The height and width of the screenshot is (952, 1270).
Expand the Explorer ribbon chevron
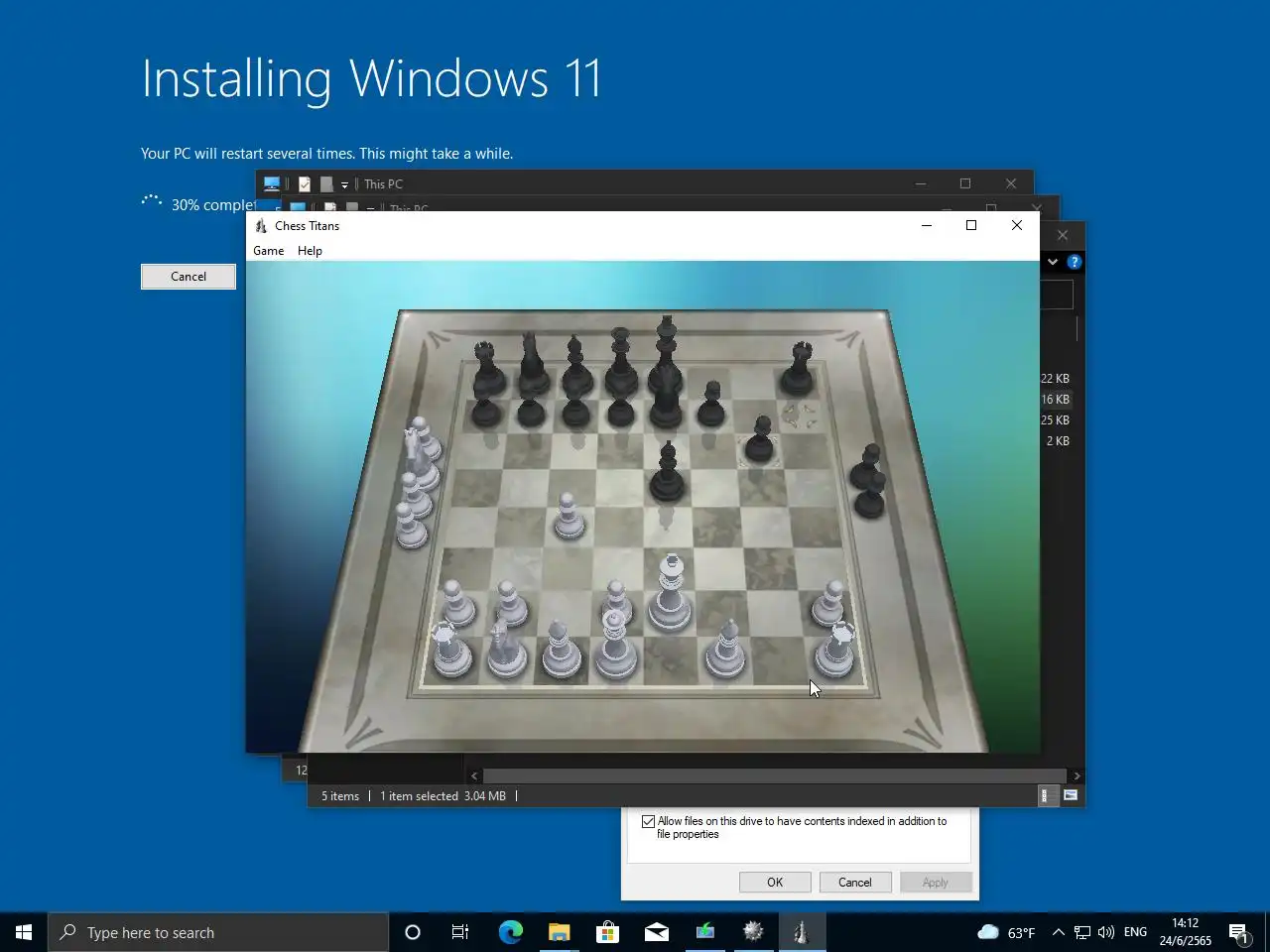point(1053,262)
